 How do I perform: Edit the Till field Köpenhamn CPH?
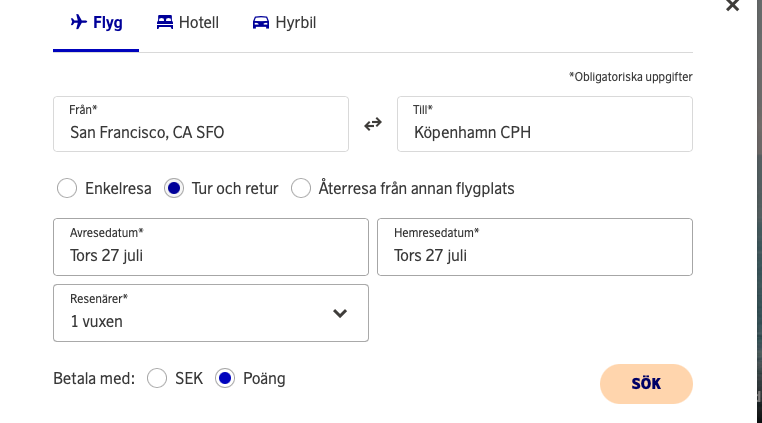coord(544,131)
